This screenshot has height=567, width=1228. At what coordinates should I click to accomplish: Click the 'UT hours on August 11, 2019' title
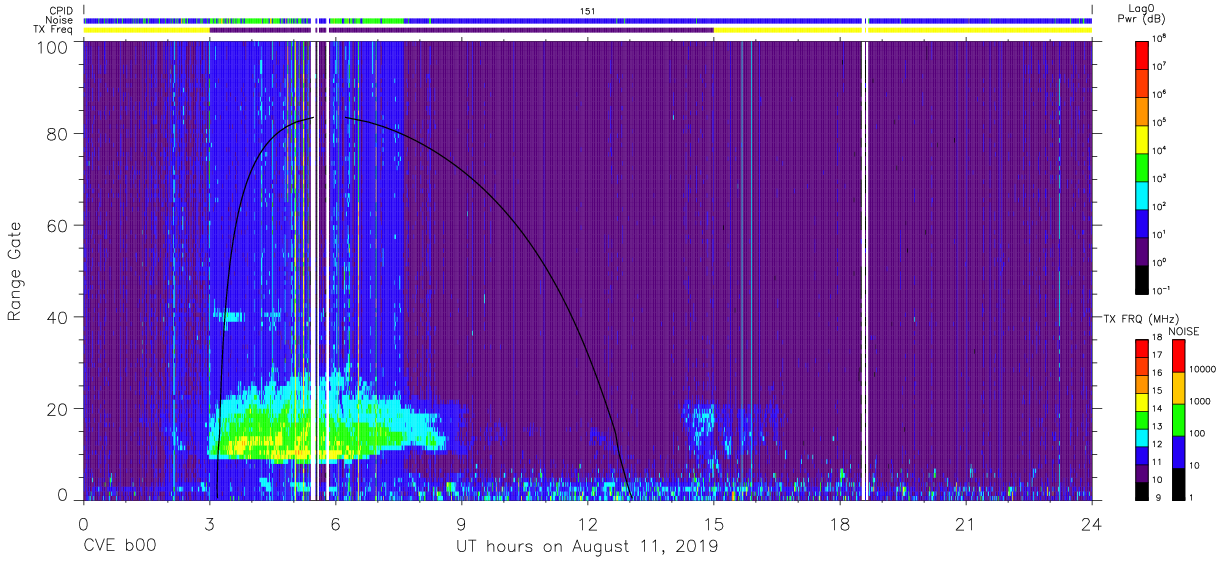click(x=587, y=547)
